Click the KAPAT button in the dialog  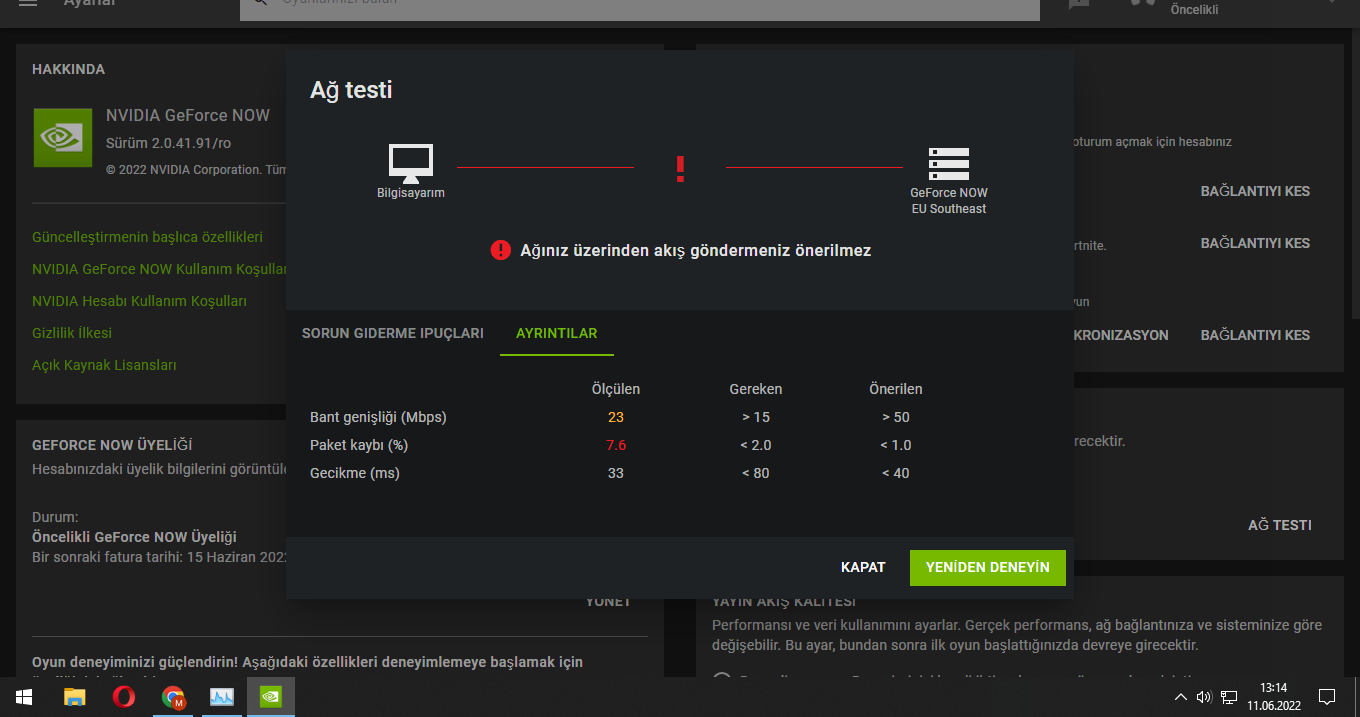863,567
